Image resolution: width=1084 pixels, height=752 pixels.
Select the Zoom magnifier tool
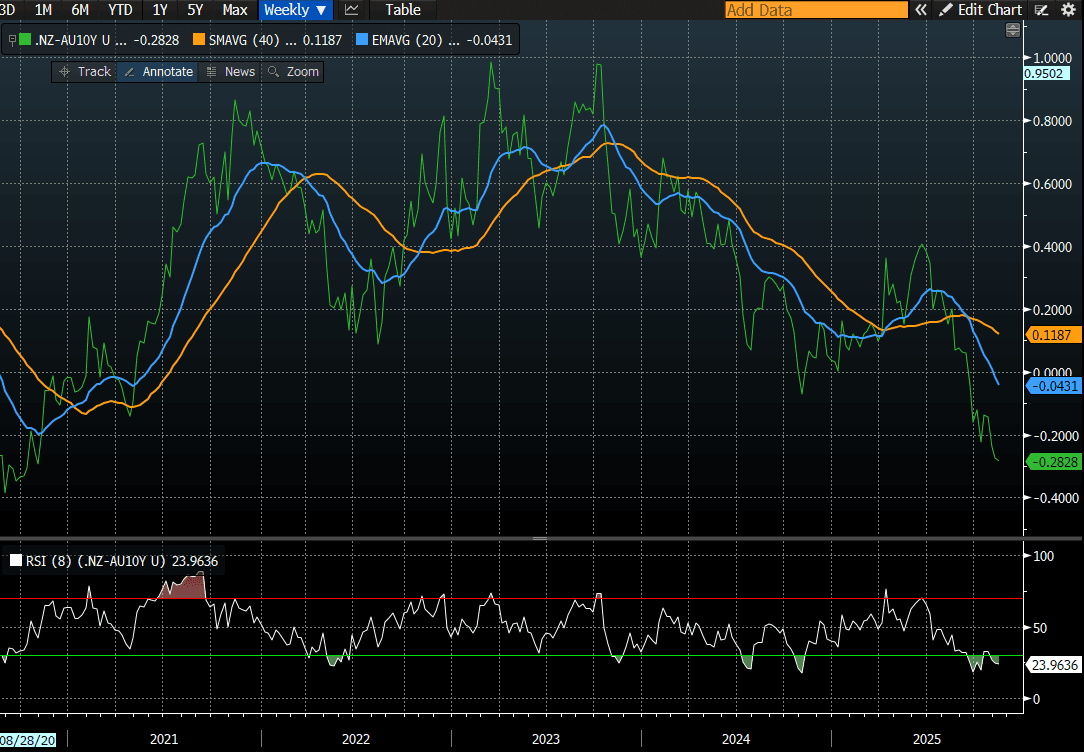[292, 72]
